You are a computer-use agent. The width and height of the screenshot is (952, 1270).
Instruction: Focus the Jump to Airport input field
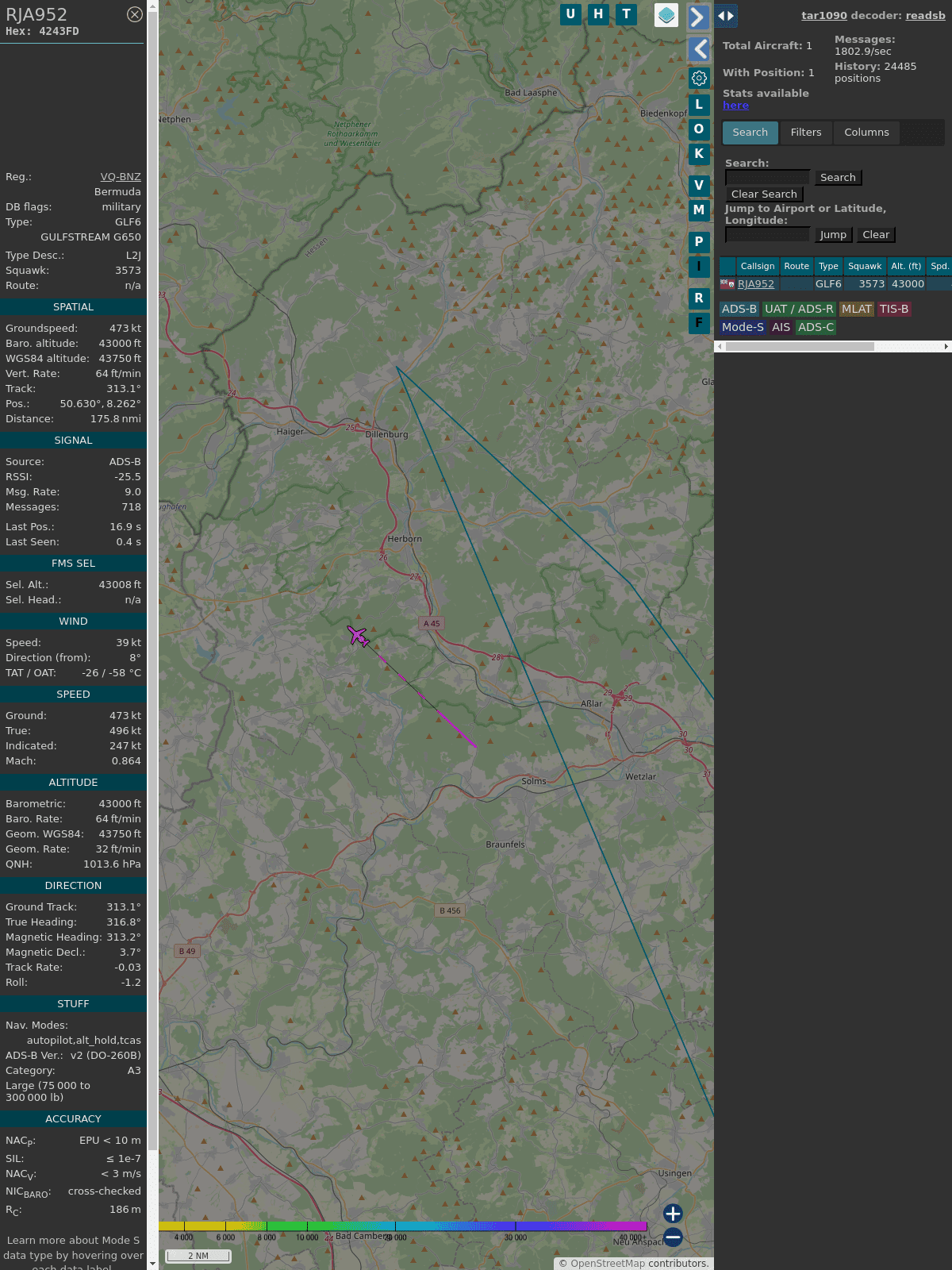[767, 235]
